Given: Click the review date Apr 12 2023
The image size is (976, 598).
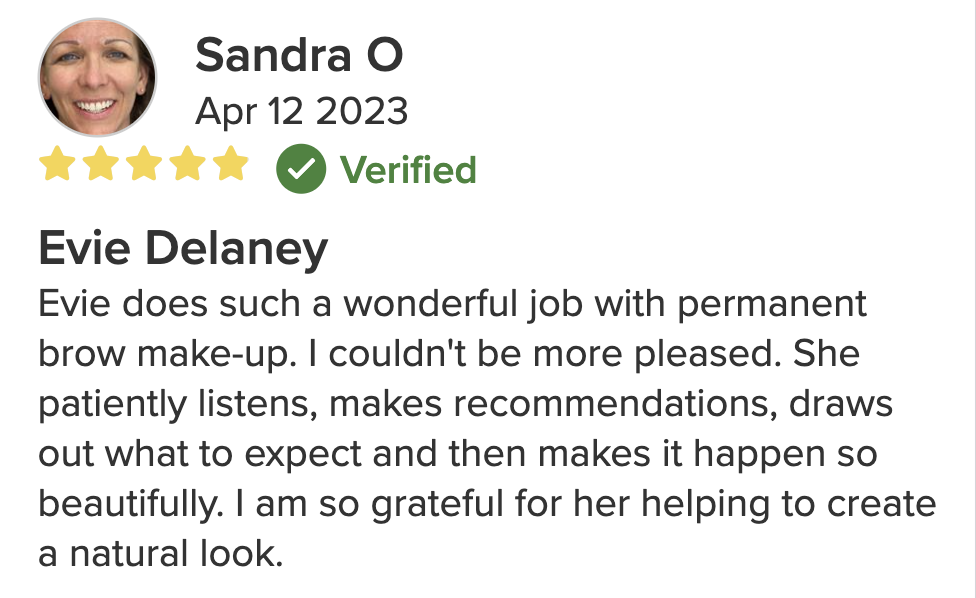Looking at the screenshot, I should tap(301, 111).
